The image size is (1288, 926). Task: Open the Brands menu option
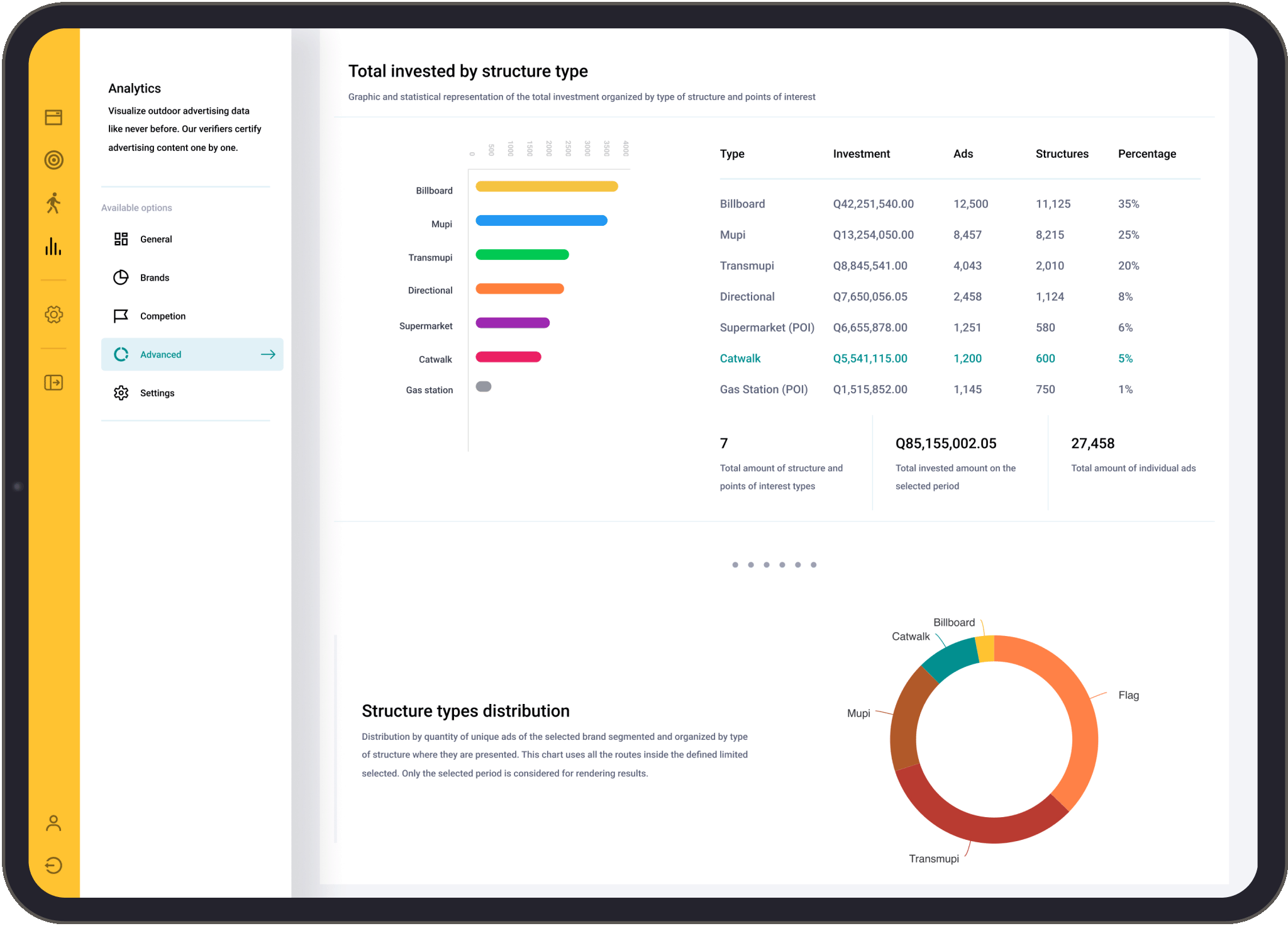pos(155,277)
